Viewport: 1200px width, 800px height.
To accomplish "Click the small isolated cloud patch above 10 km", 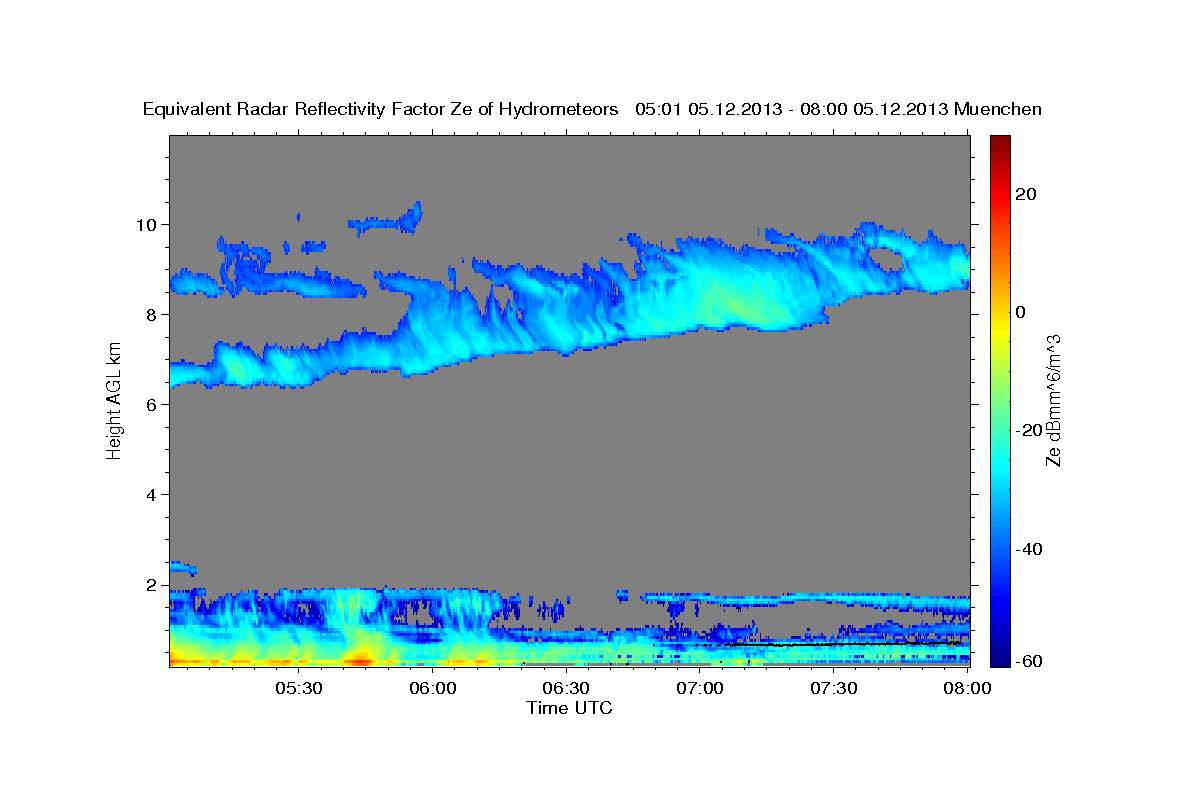I will coord(385,220).
